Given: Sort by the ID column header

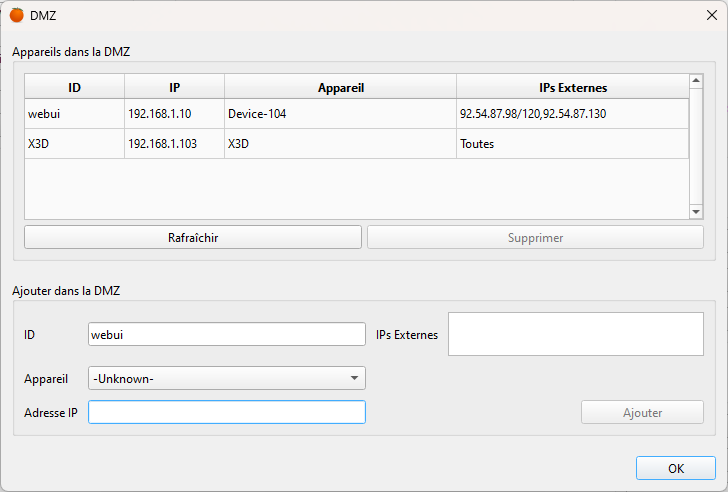Looking at the screenshot, I should pyautogui.click(x=74, y=87).
